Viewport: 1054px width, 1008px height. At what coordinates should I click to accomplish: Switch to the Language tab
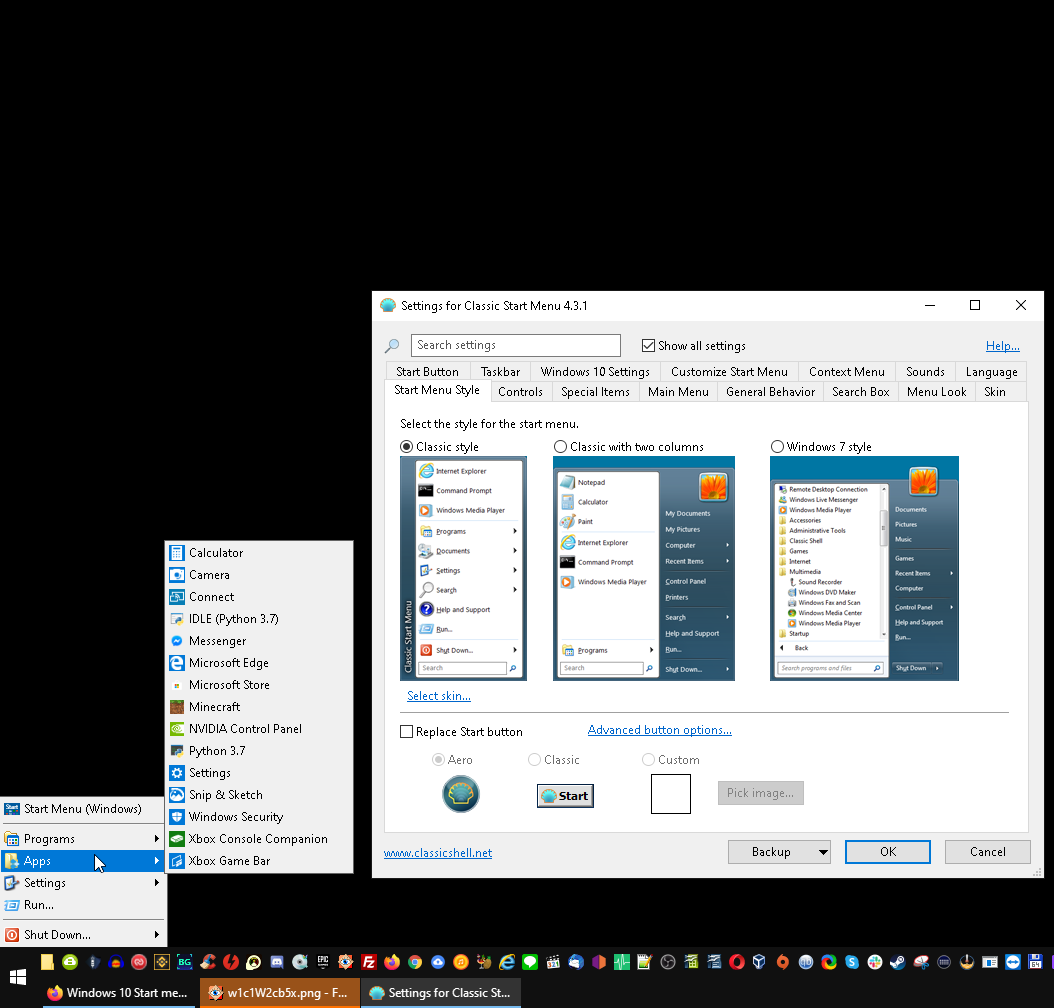(991, 372)
